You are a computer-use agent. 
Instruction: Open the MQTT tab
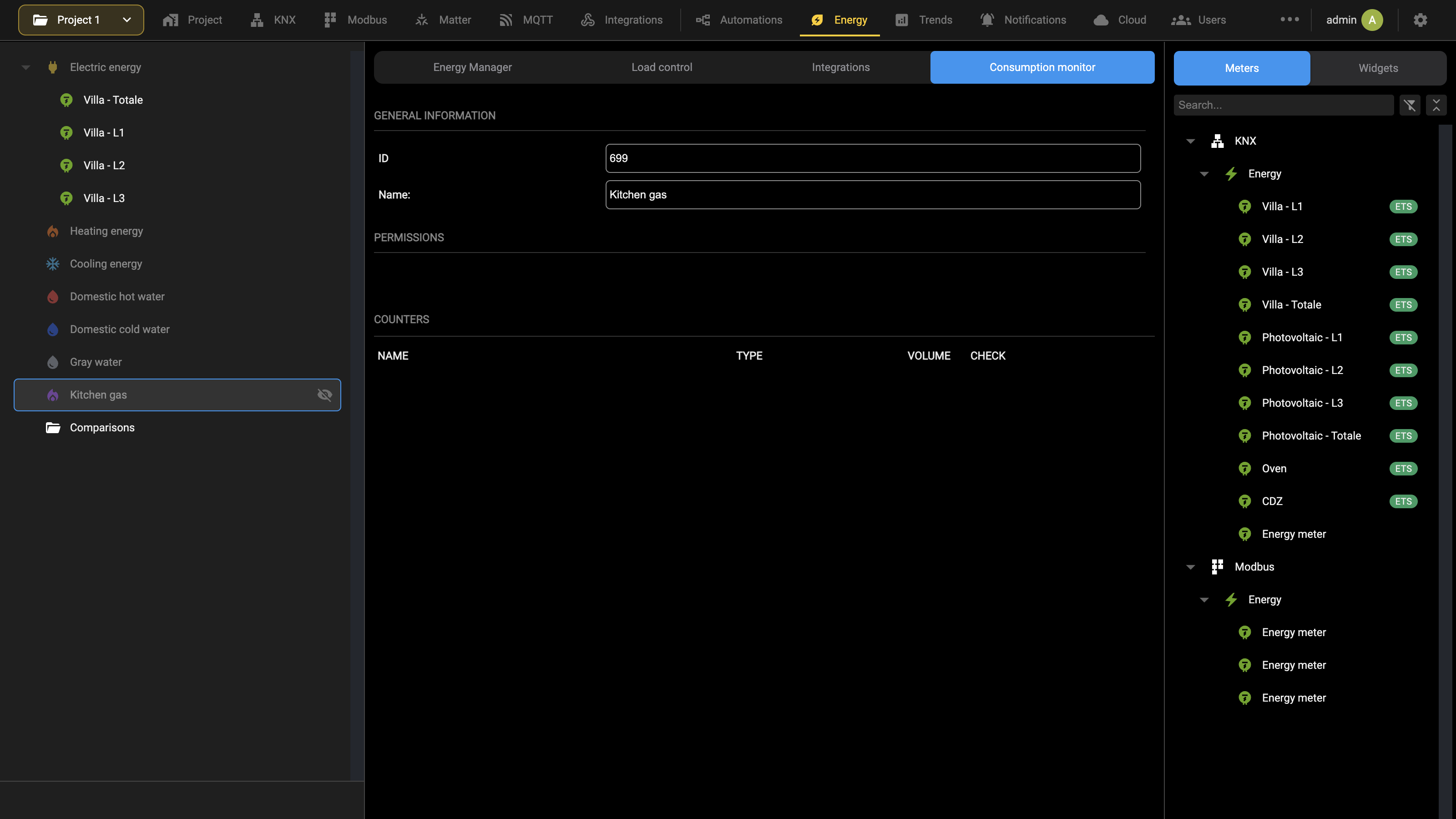coord(526,20)
